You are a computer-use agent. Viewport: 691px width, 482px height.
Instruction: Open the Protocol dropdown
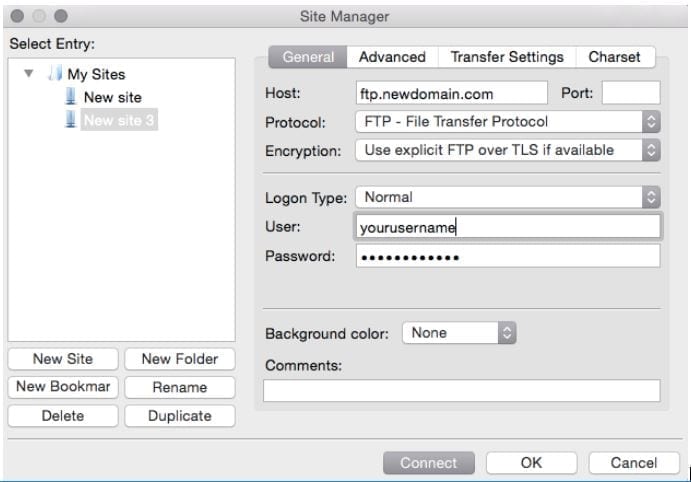click(x=508, y=122)
